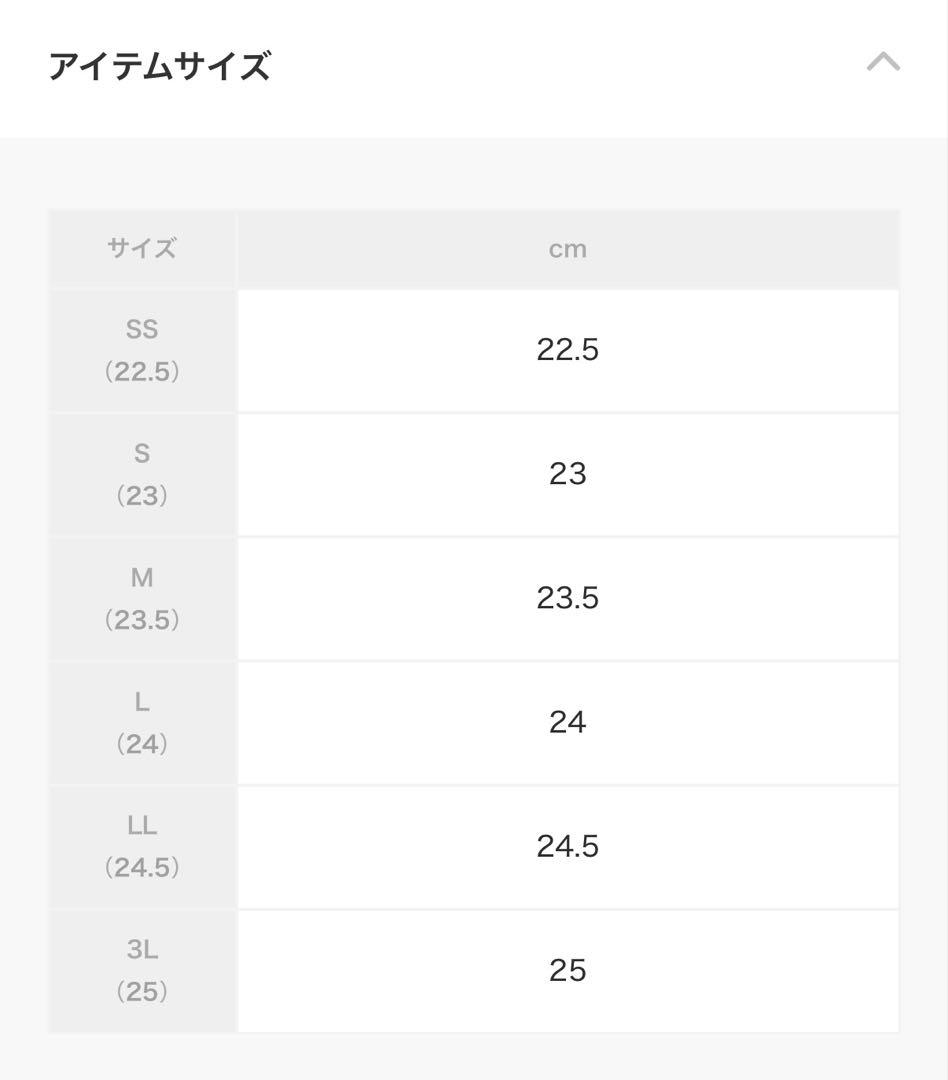Viewport: 948px width, 1080px height.
Task: Click the cm column header
Action: (x=567, y=249)
